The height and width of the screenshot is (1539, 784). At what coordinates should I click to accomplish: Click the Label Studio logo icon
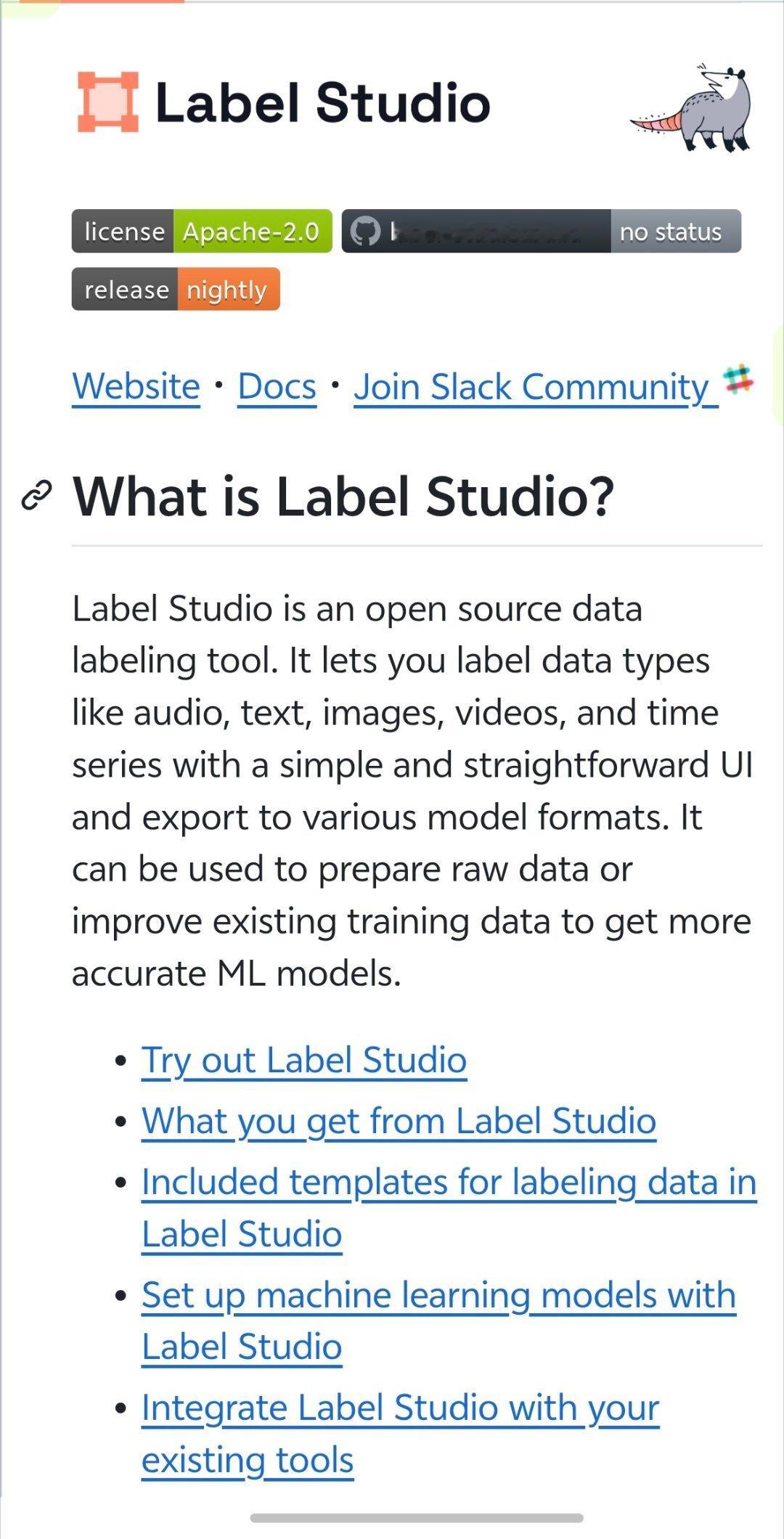107,102
